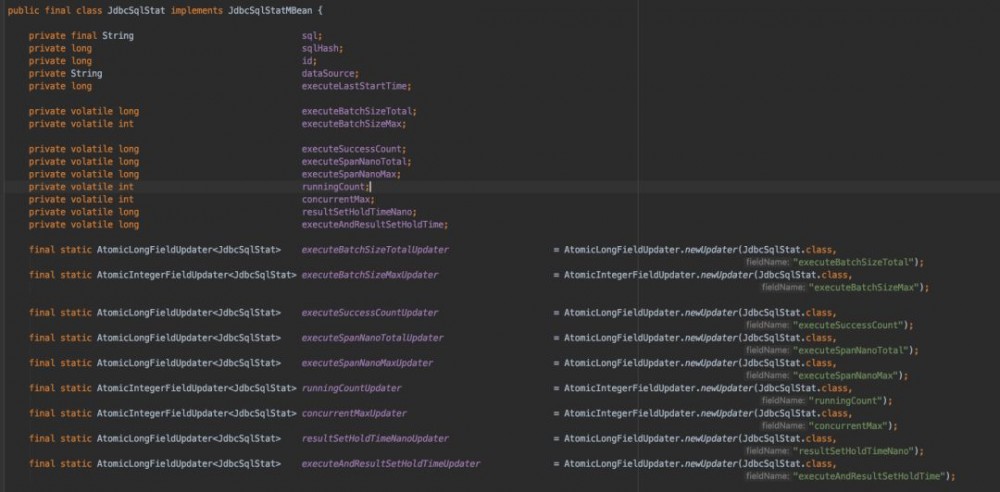Click the executeBatchSizeMaxUpdater variable name
The width and height of the screenshot is (1000, 492).
[x=370, y=275]
